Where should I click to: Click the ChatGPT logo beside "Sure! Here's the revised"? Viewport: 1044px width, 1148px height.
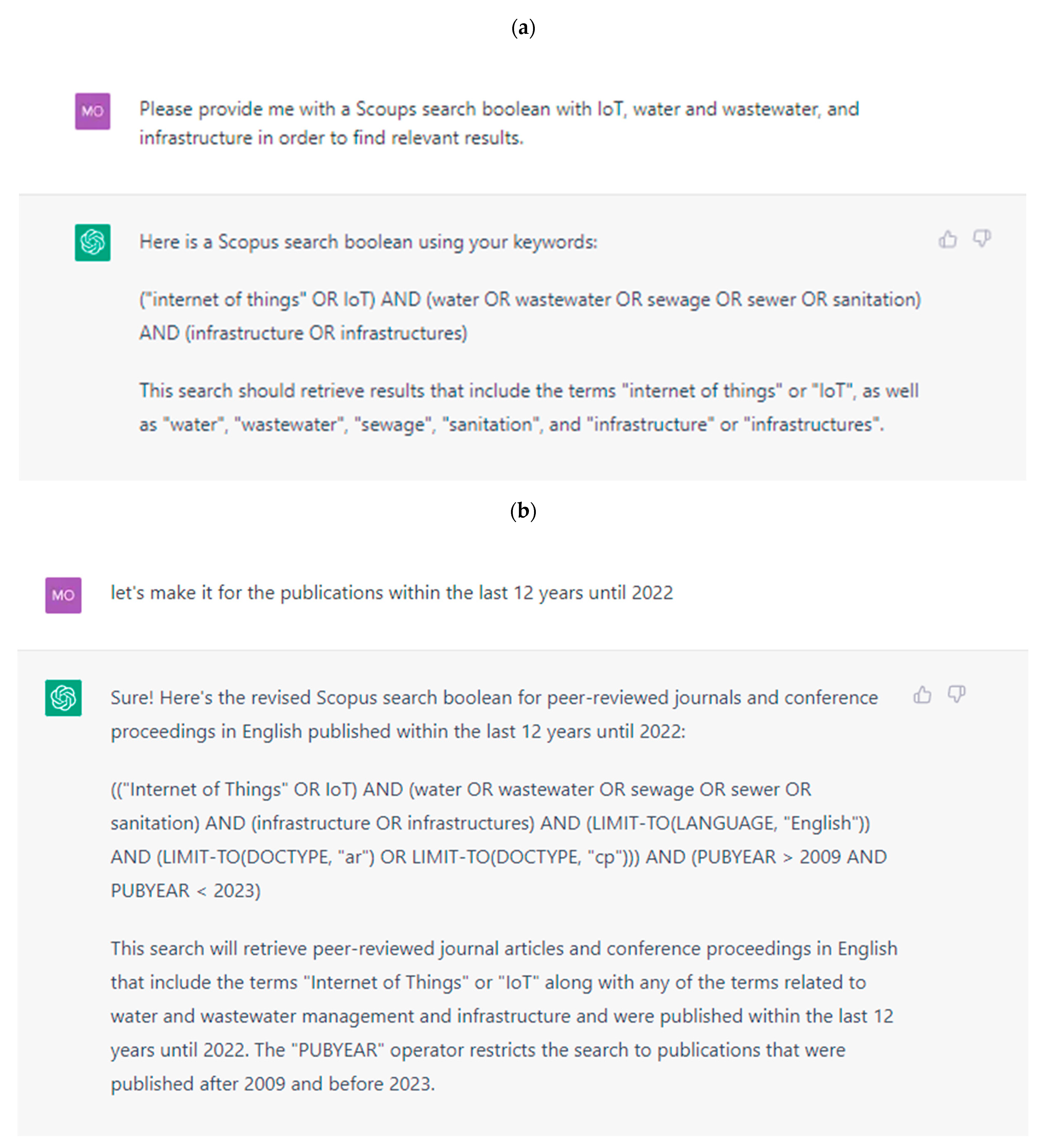tap(63, 698)
